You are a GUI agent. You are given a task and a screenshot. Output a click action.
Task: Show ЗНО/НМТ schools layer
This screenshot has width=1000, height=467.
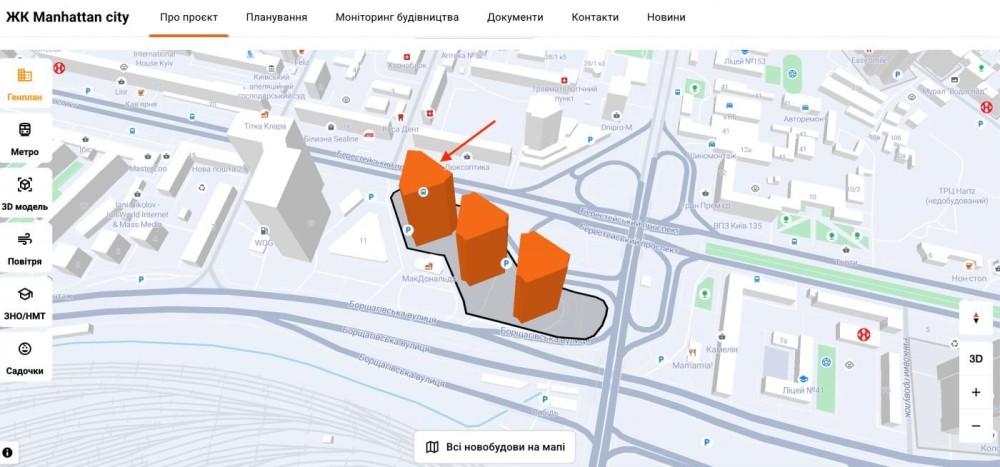[25, 302]
